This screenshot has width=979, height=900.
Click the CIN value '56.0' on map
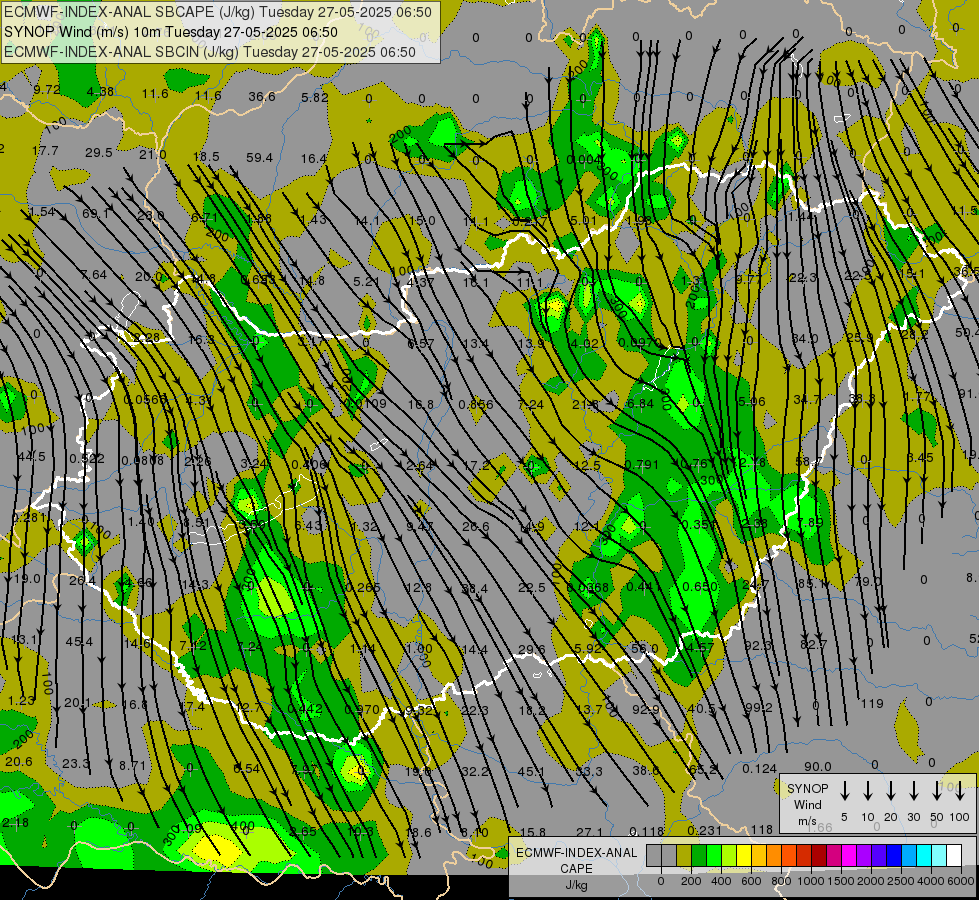[x=644, y=649]
